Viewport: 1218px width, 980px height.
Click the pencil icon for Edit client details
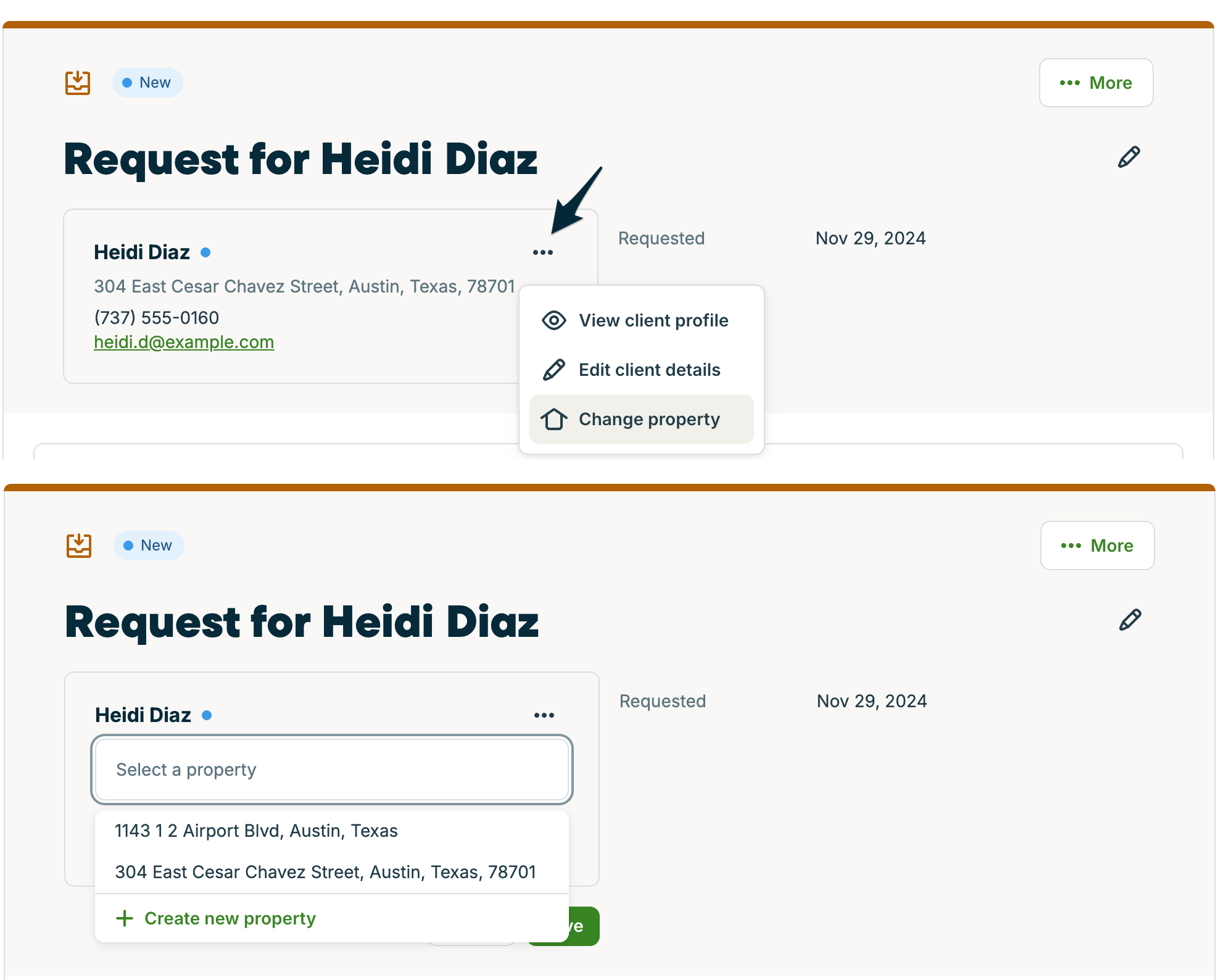pyautogui.click(x=553, y=370)
